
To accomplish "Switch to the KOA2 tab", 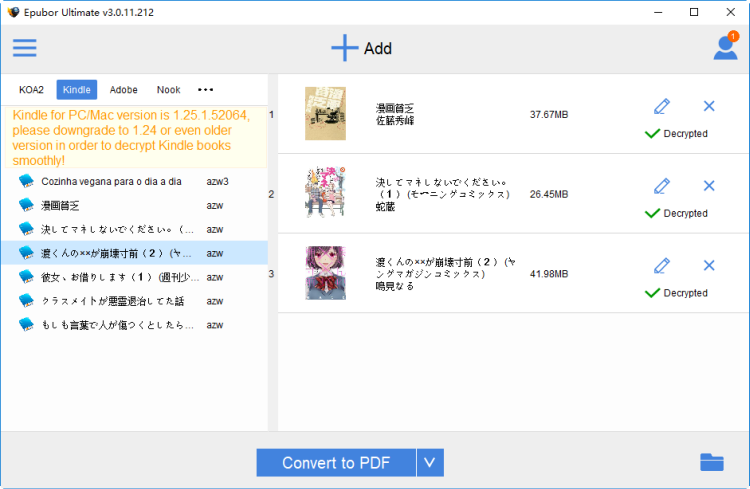I will tap(31, 89).
